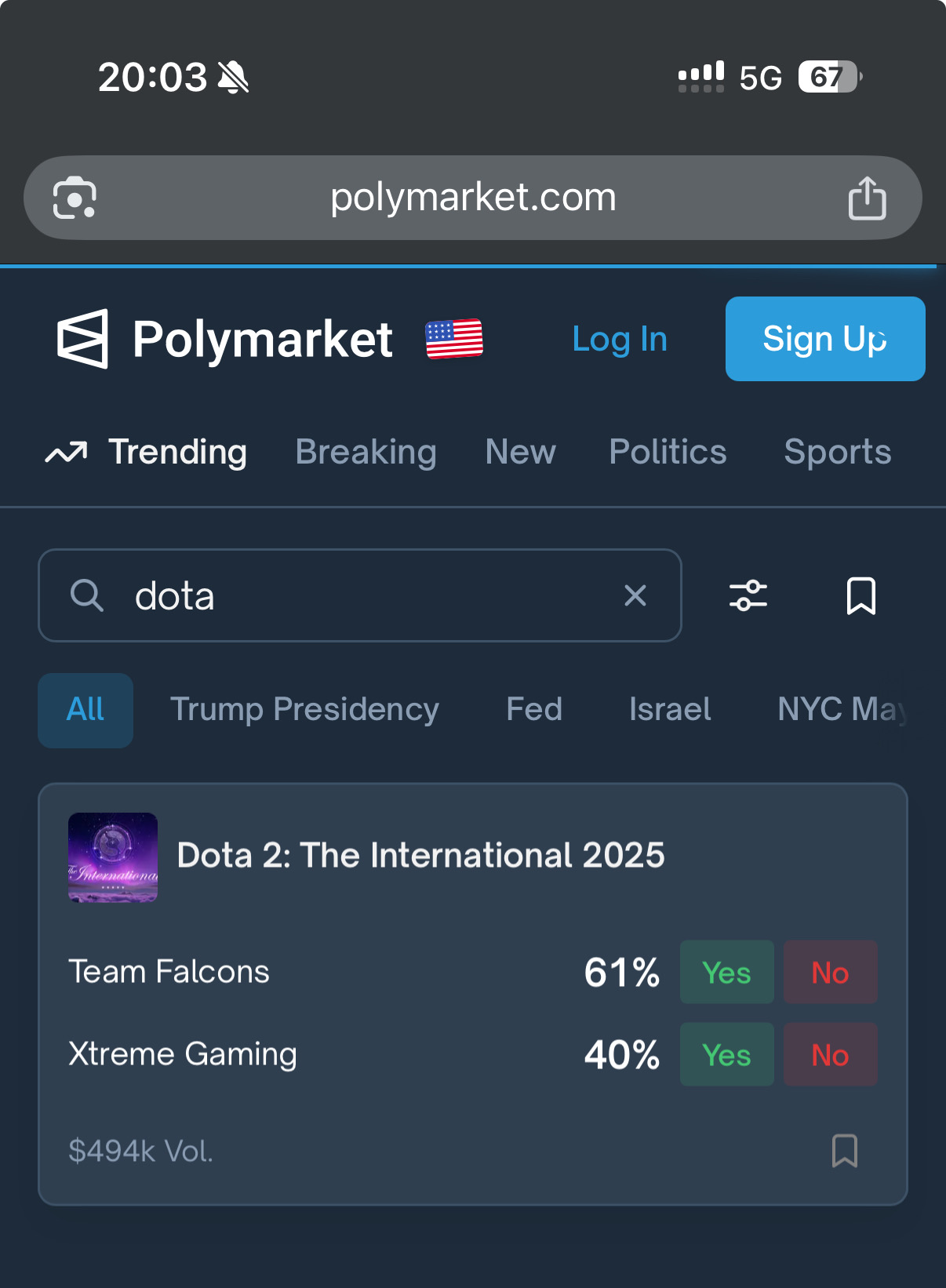Screen dimensions: 946x1288
Task: Open the search filter sliders icon
Action: click(748, 595)
